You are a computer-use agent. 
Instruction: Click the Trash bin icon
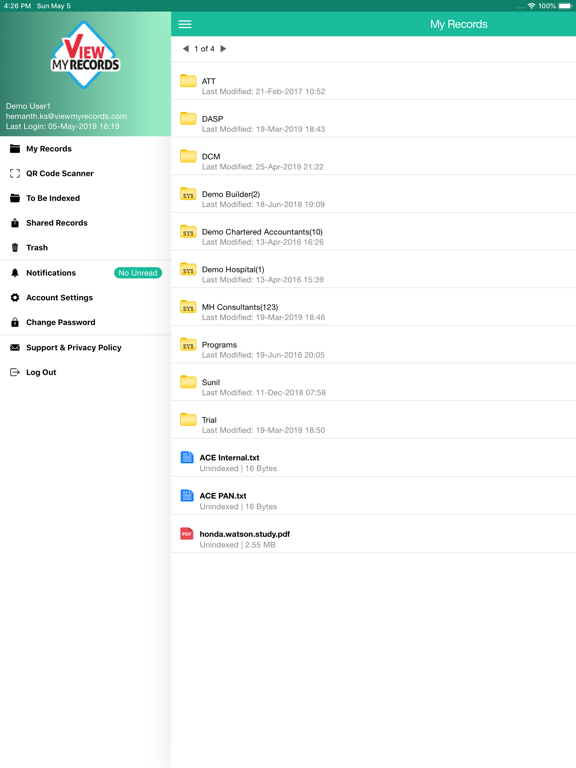tap(15, 247)
